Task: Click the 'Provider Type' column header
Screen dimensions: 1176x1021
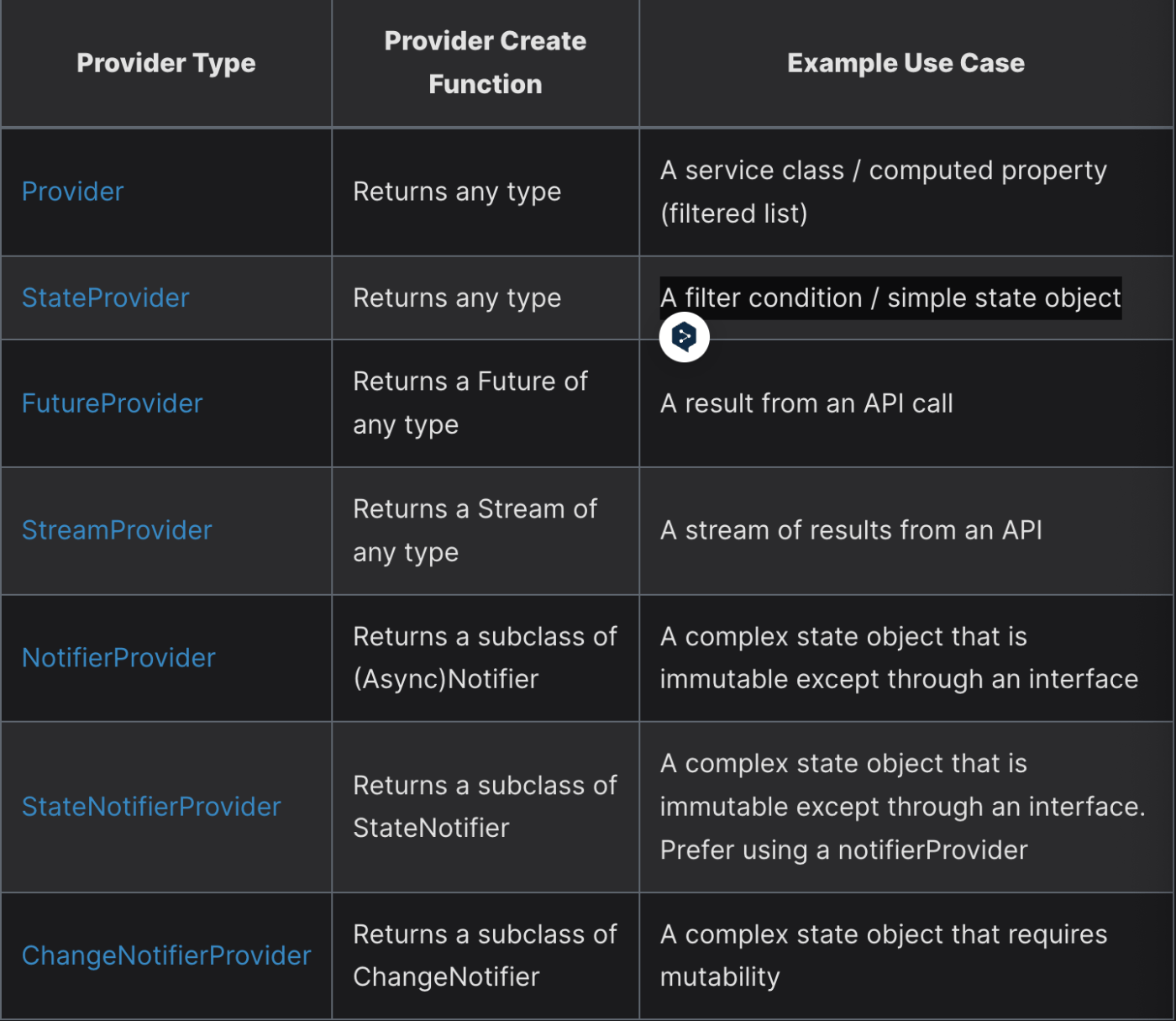Action: [x=166, y=63]
